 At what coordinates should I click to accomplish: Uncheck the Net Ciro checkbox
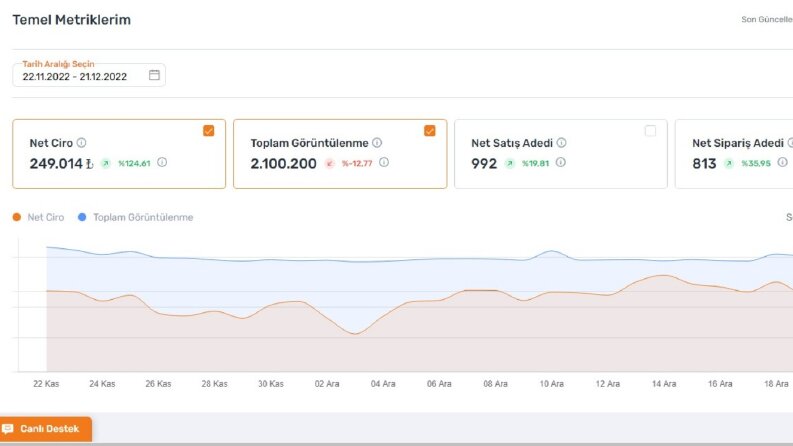(208, 130)
